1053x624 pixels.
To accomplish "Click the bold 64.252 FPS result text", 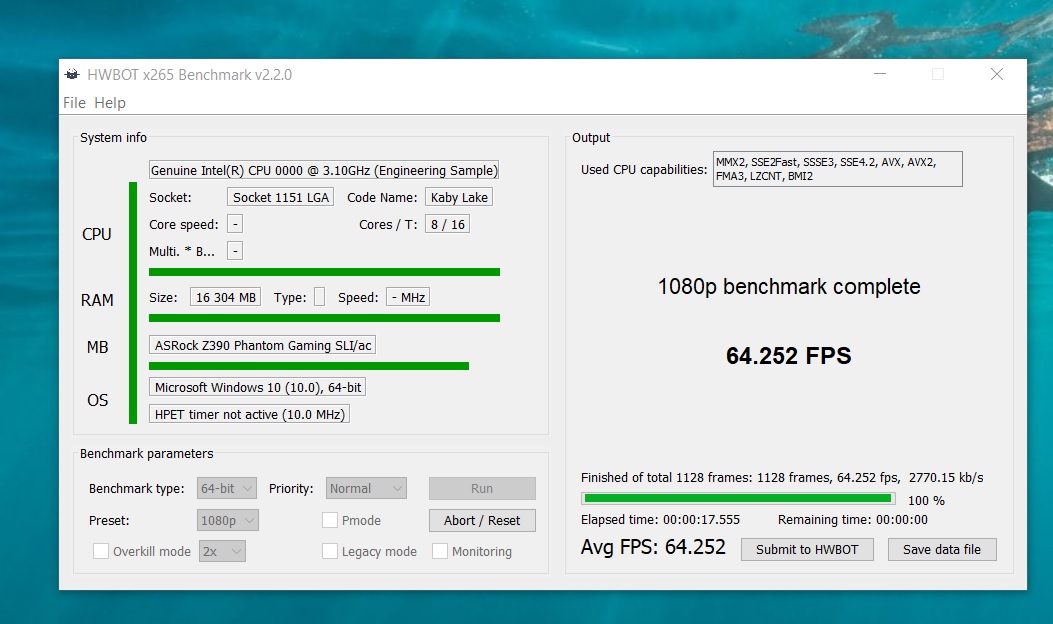I will tap(788, 356).
